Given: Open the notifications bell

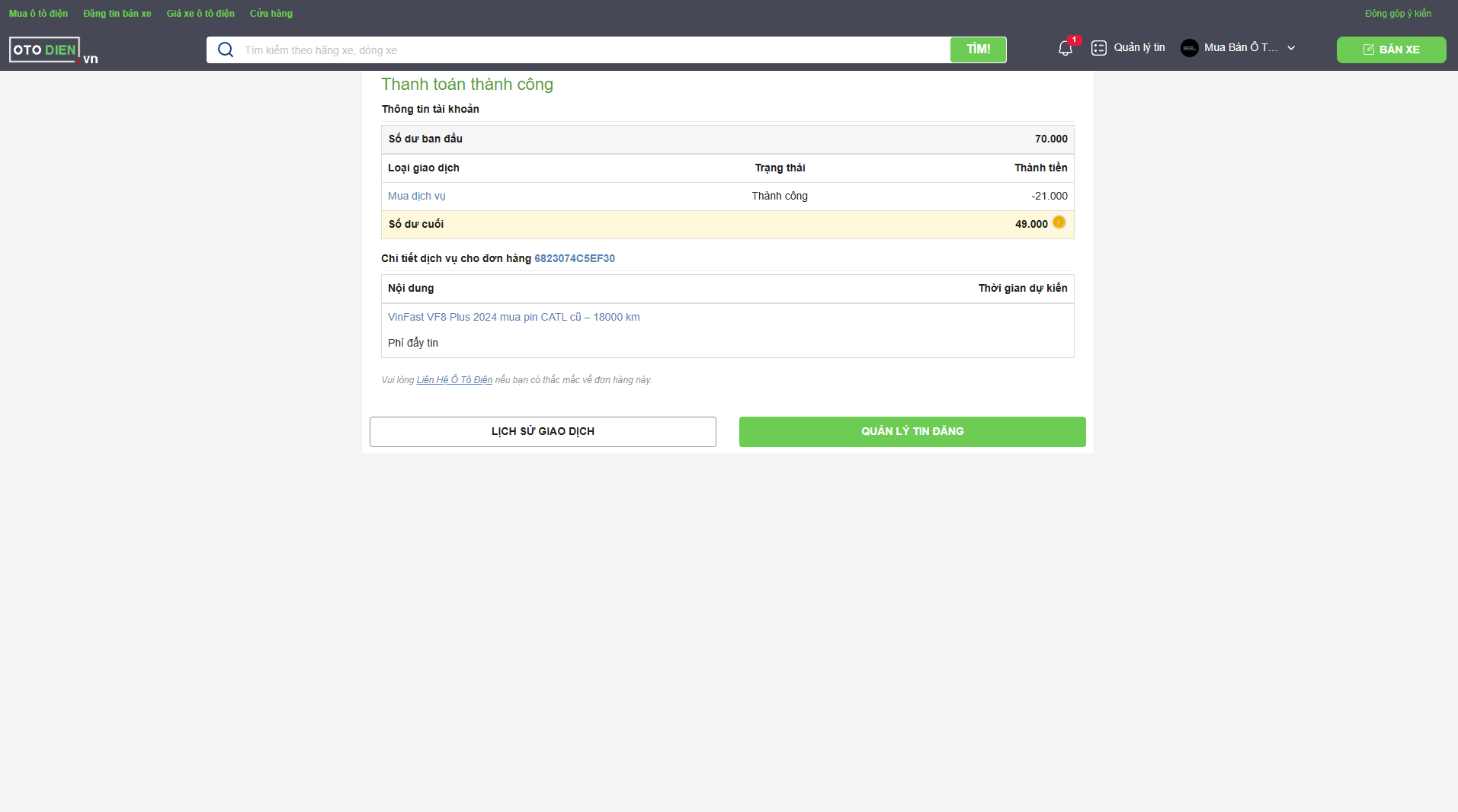Looking at the screenshot, I should (1065, 49).
